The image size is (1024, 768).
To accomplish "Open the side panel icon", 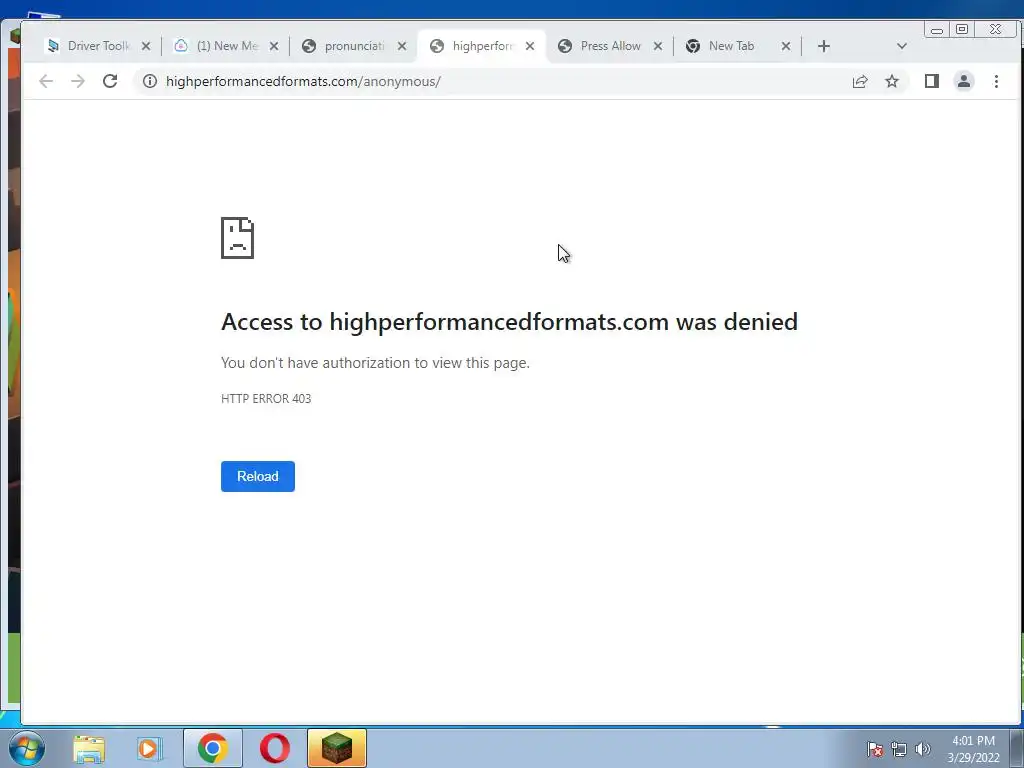I will click(x=932, y=81).
